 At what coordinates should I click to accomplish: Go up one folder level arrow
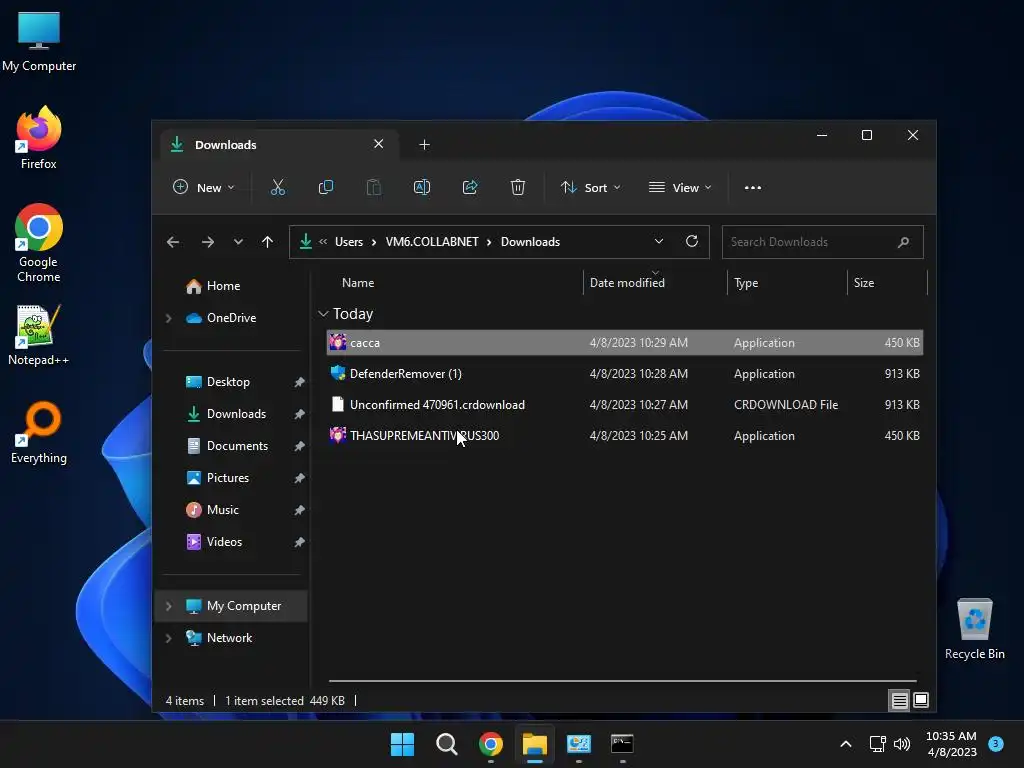coord(267,242)
